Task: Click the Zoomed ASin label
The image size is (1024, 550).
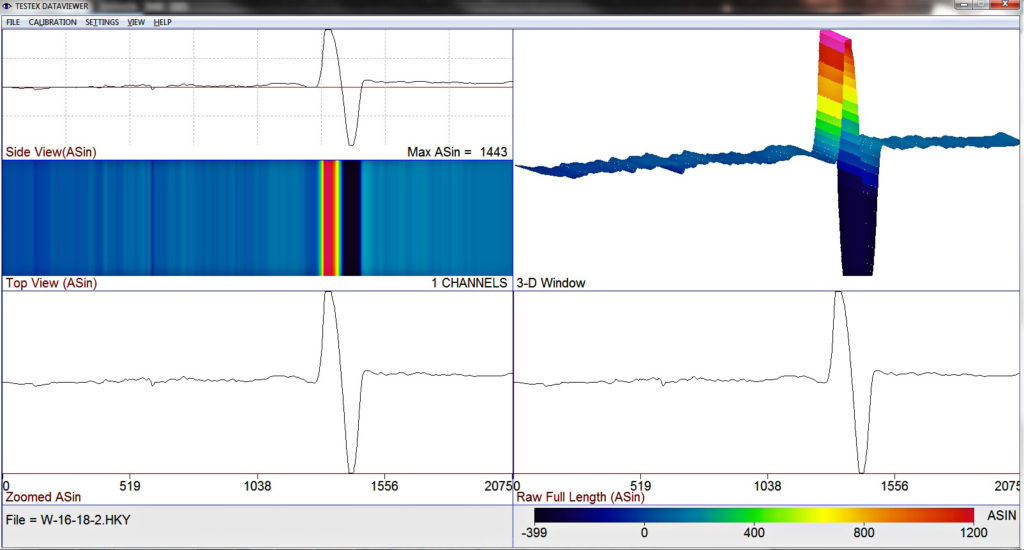Action: tap(43, 497)
